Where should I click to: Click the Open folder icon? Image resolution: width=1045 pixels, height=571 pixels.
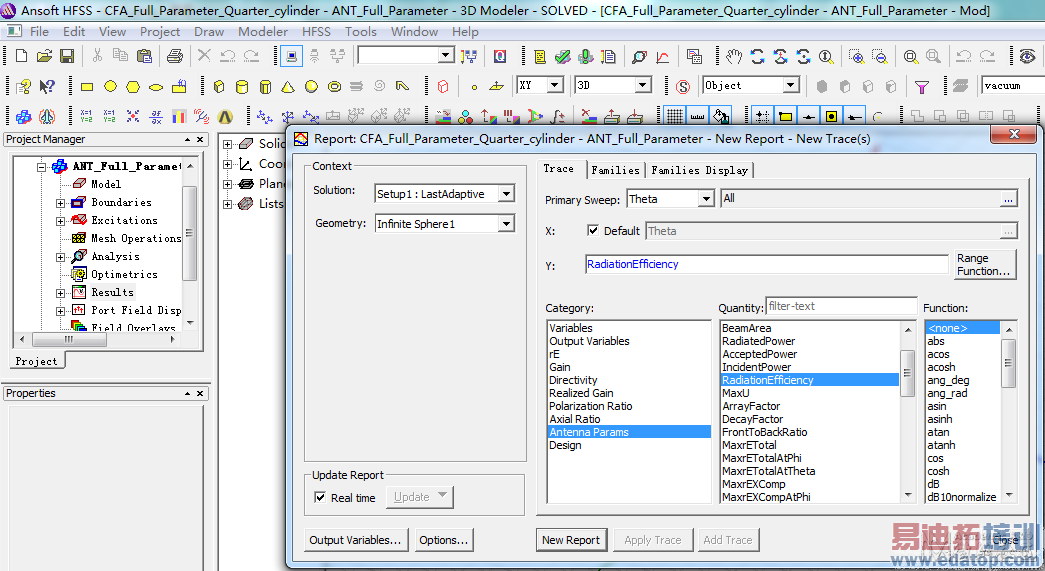coord(44,56)
